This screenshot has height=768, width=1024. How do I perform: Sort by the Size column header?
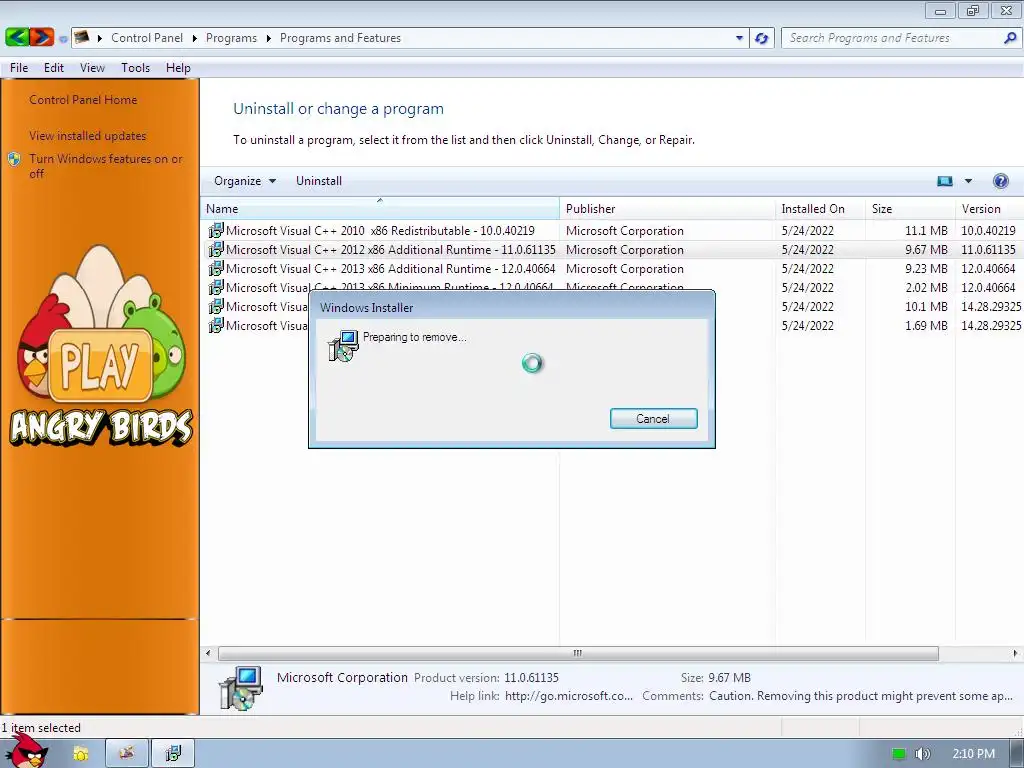pos(910,209)
